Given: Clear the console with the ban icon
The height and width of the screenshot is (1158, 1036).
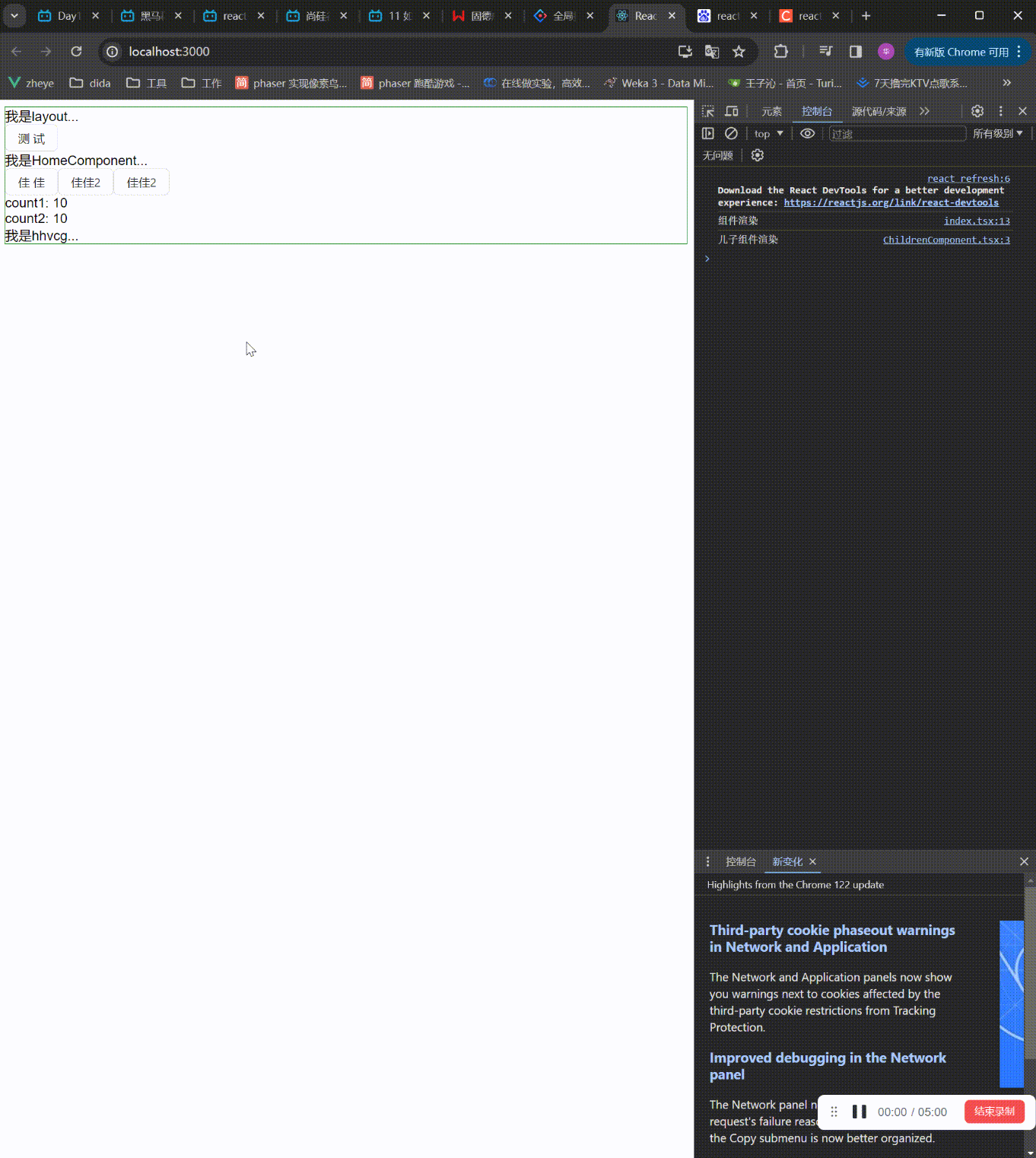Looking at the screenshot, I should (x=731, y=133).
